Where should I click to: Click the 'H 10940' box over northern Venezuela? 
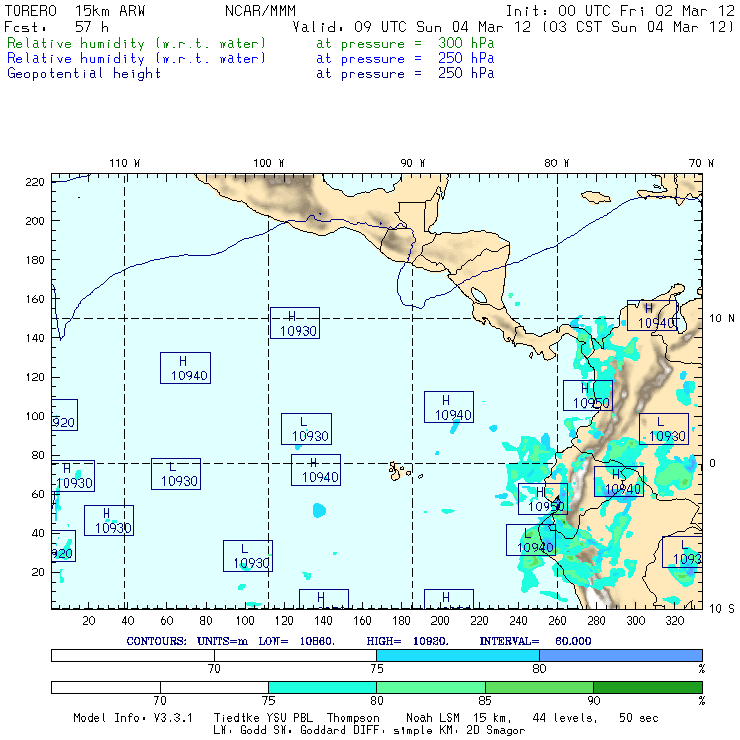click(652, 315)
